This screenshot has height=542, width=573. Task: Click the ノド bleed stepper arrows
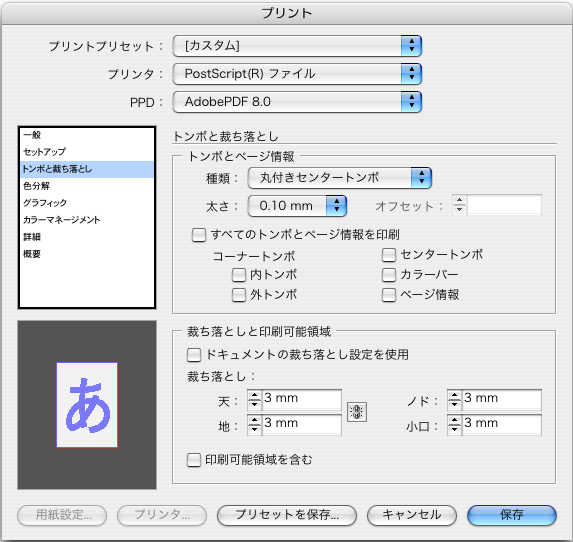coord(454,400)
